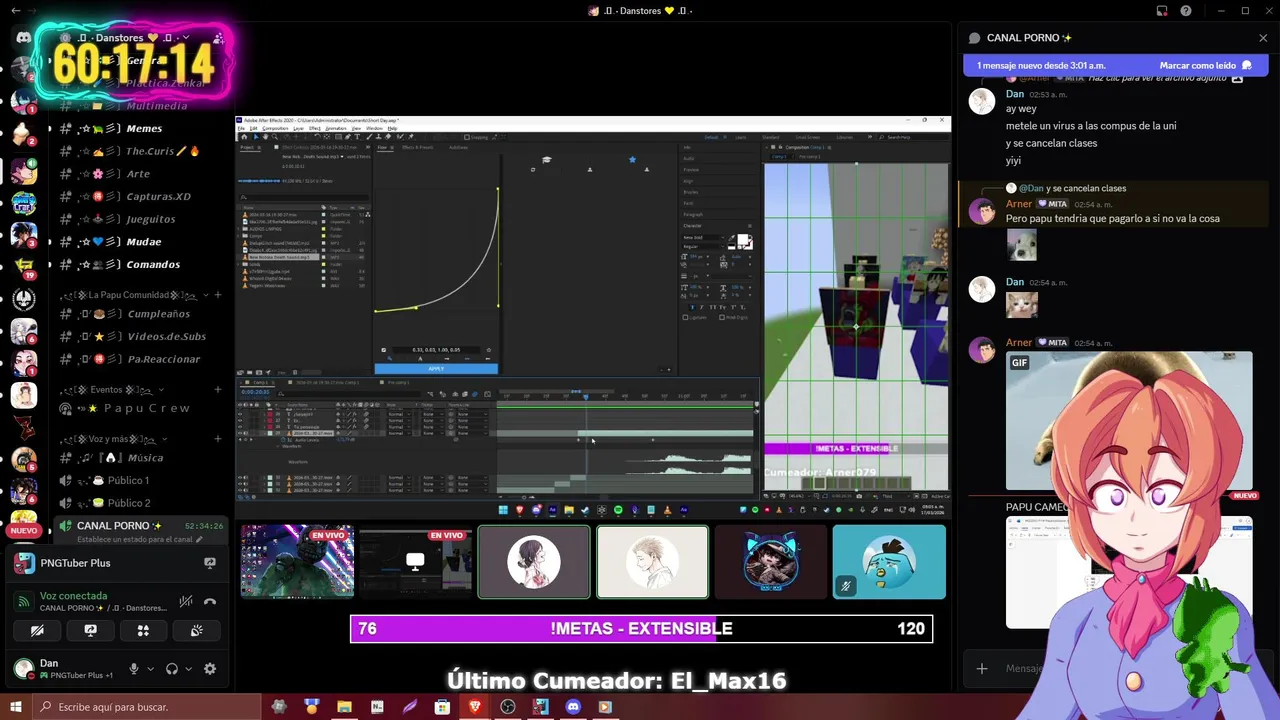This screenshot has width=1280, height=720.
Task: Watch the second EN VIVO After Effects stream
Action: (x=415, y=561)
